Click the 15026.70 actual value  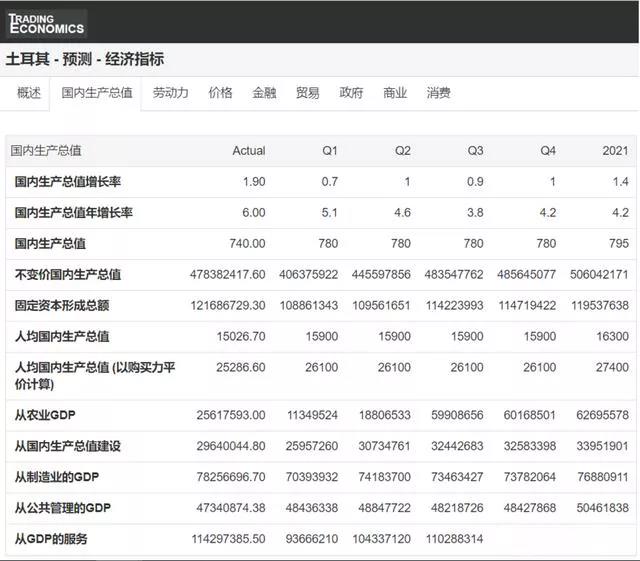click(241, 336)
